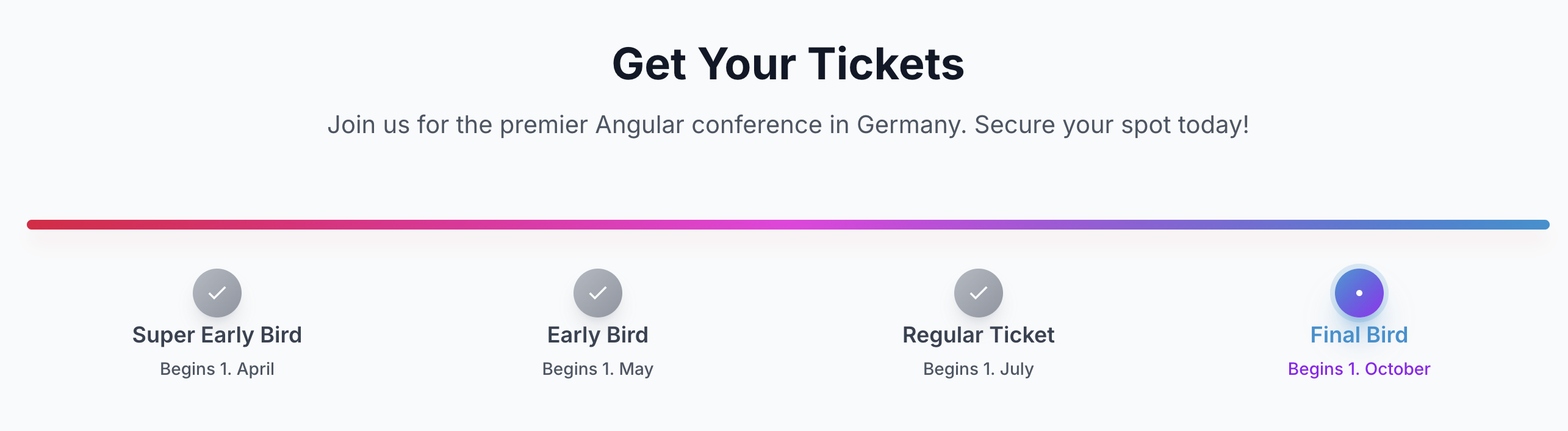This screenshot has height=431, width=1568.
Task: Click the purple "Begins 1. October" label
Action: pyautogui.click(x=1359, y=369)
